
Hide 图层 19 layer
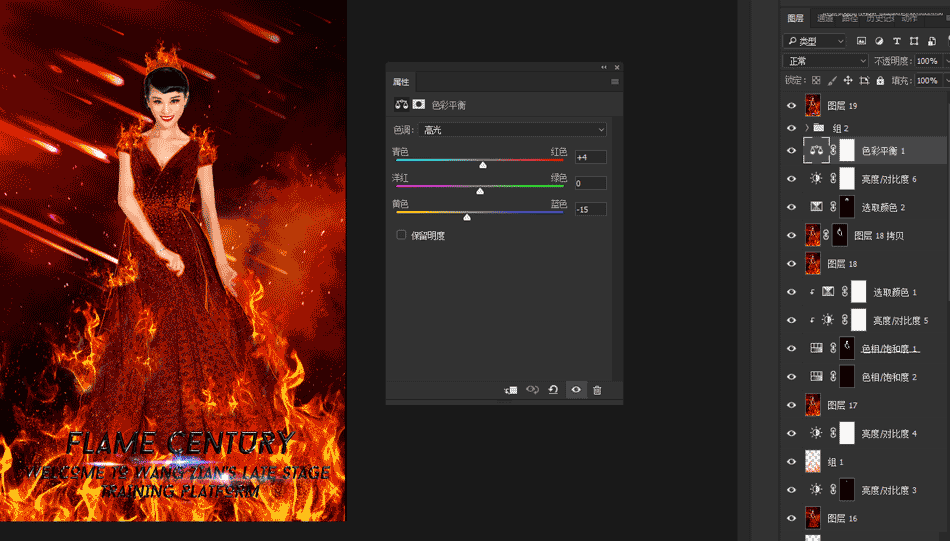click(x=791, y=105)
